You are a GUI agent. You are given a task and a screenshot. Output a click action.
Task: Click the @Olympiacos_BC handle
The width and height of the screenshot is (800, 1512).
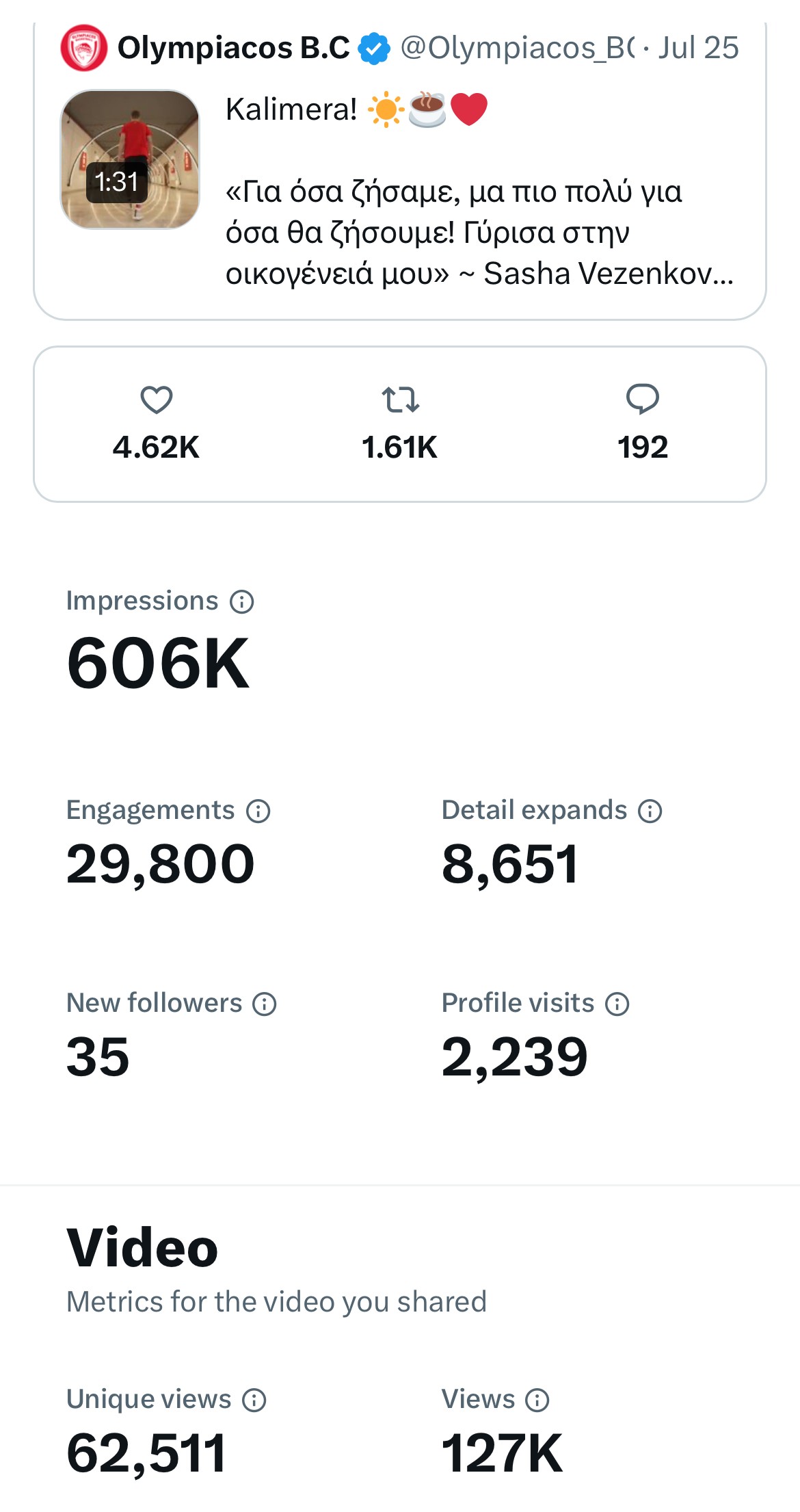tap(517, 48)
